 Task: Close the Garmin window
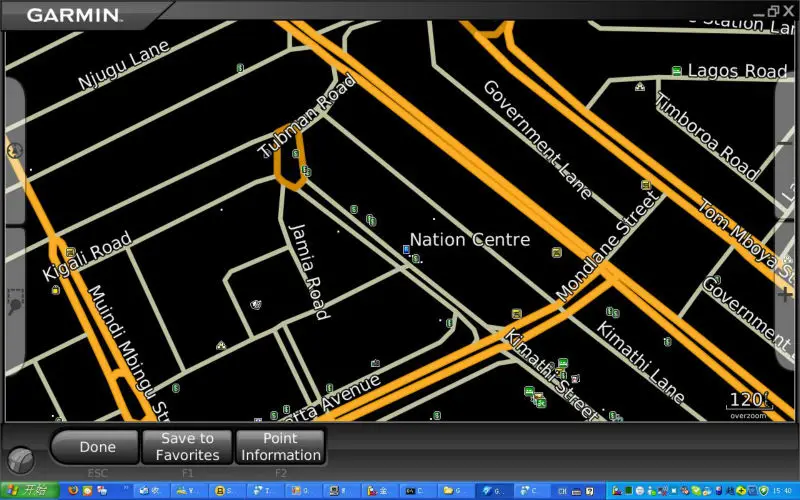788,11
